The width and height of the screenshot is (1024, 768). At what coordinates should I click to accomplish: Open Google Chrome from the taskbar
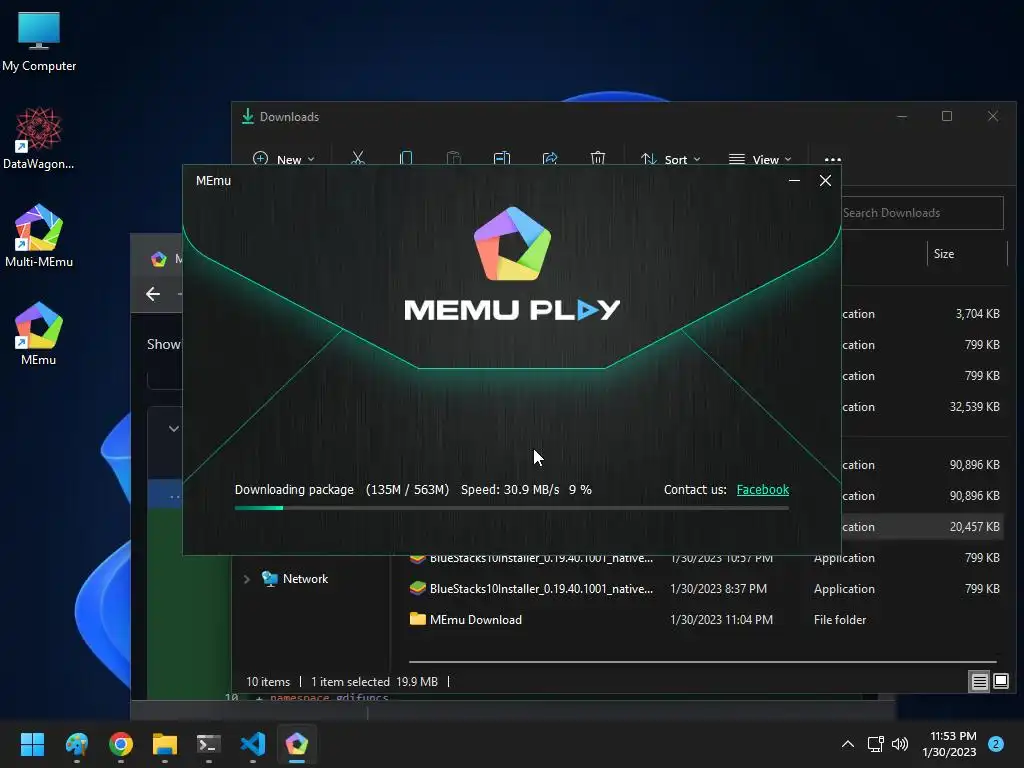point(121,744)
